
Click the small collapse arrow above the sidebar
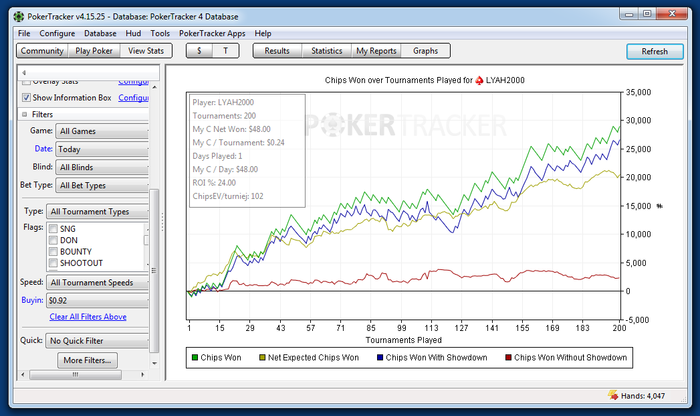click(x=24, y=72)
